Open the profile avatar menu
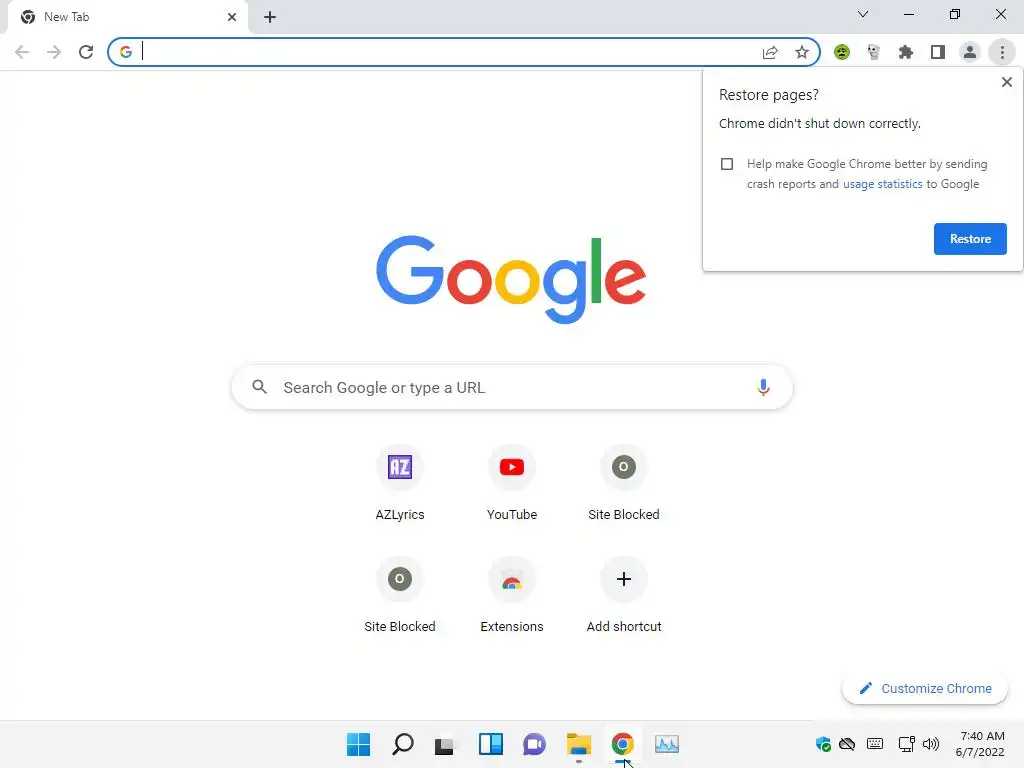The height and width of the screenshot is (768, 1024). [x=970, y=52]
